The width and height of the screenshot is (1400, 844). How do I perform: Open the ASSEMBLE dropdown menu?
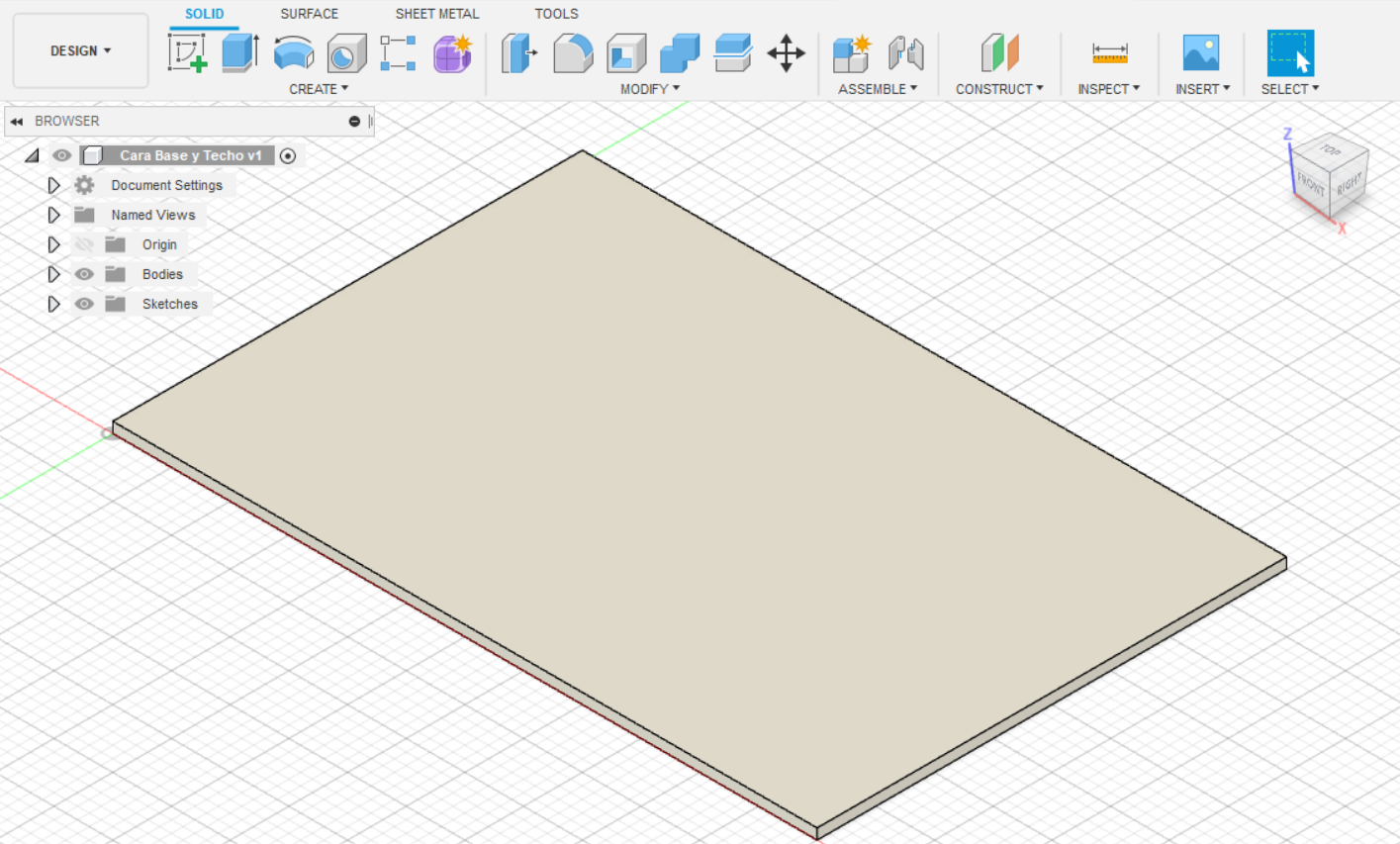click(878, 89)
